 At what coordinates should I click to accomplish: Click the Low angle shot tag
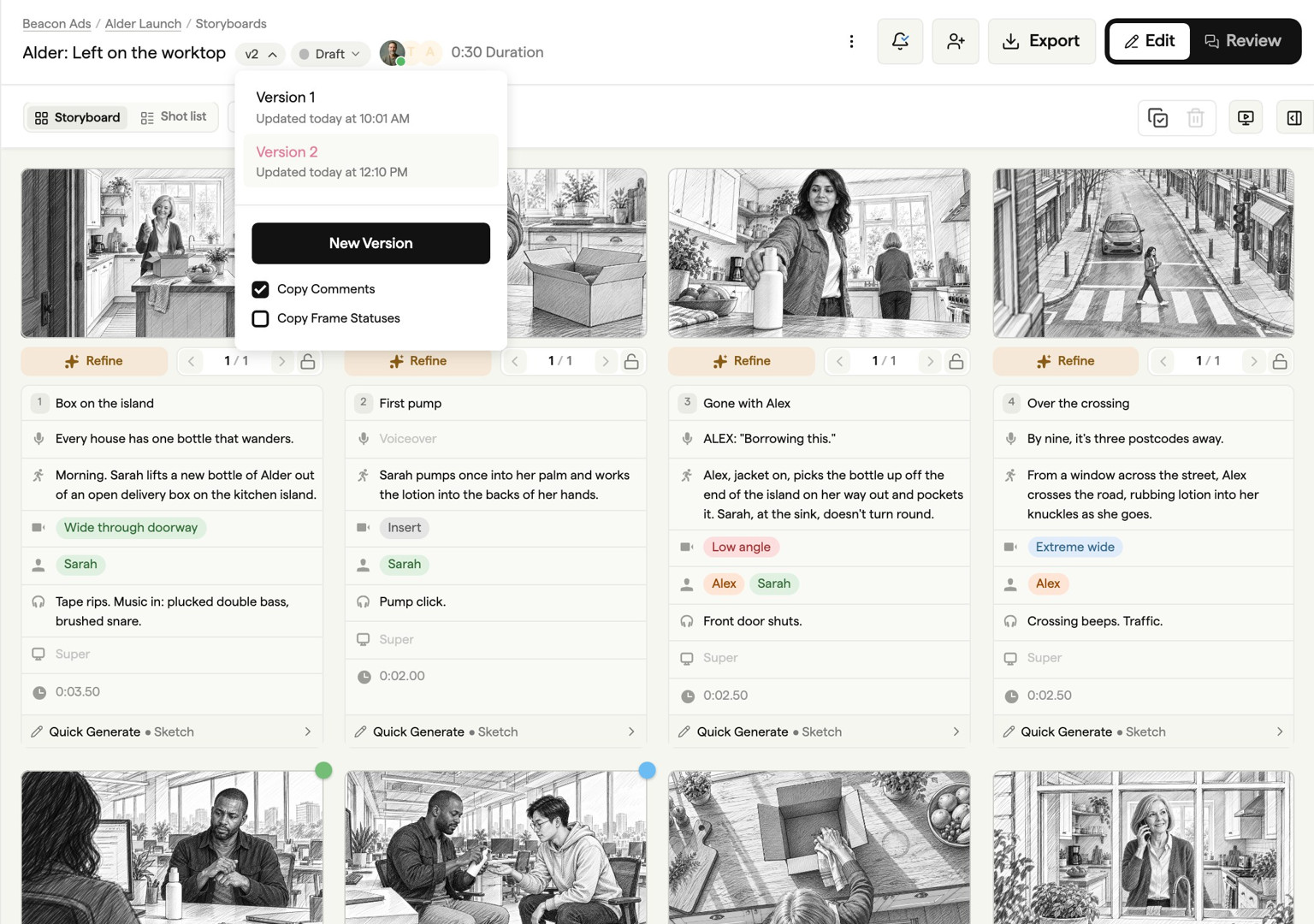[741, 547]
